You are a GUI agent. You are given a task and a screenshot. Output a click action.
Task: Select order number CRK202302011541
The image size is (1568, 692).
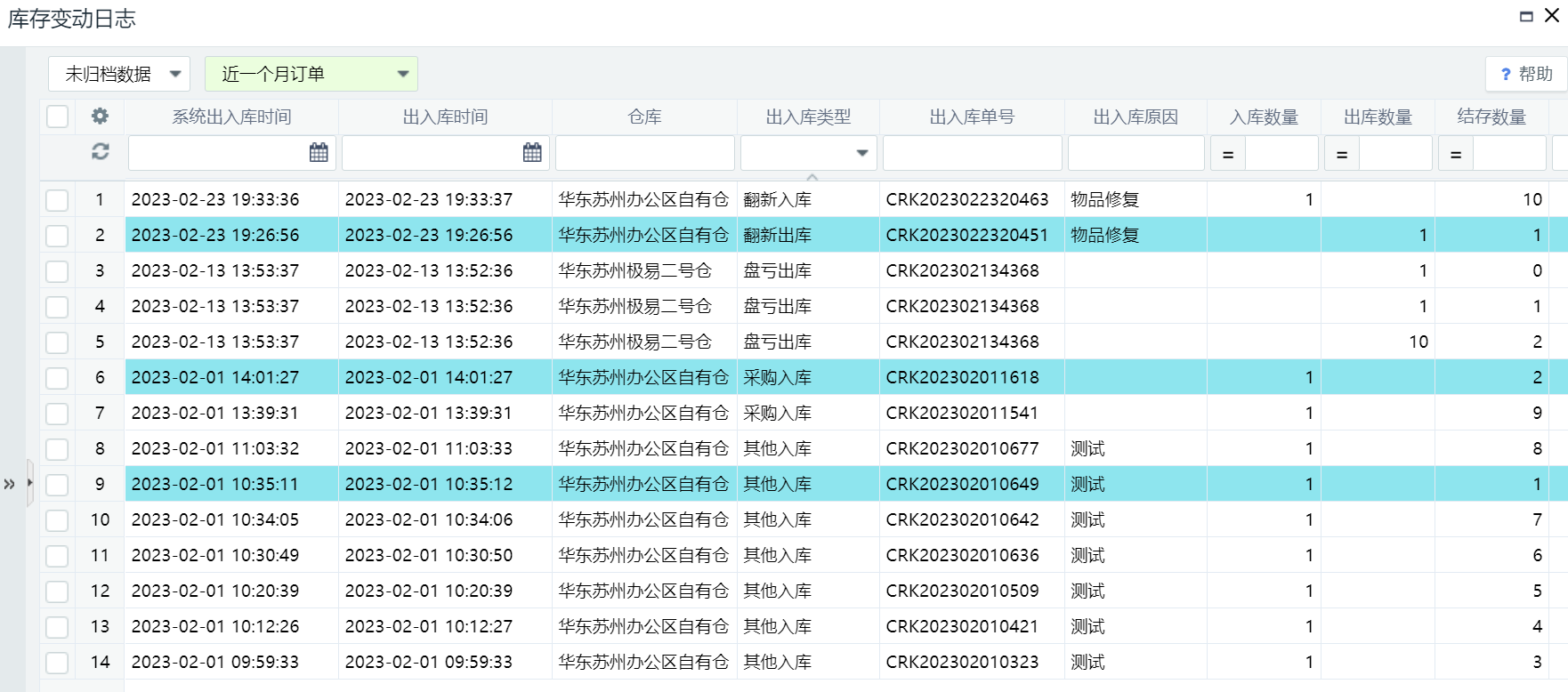(962, 413)
